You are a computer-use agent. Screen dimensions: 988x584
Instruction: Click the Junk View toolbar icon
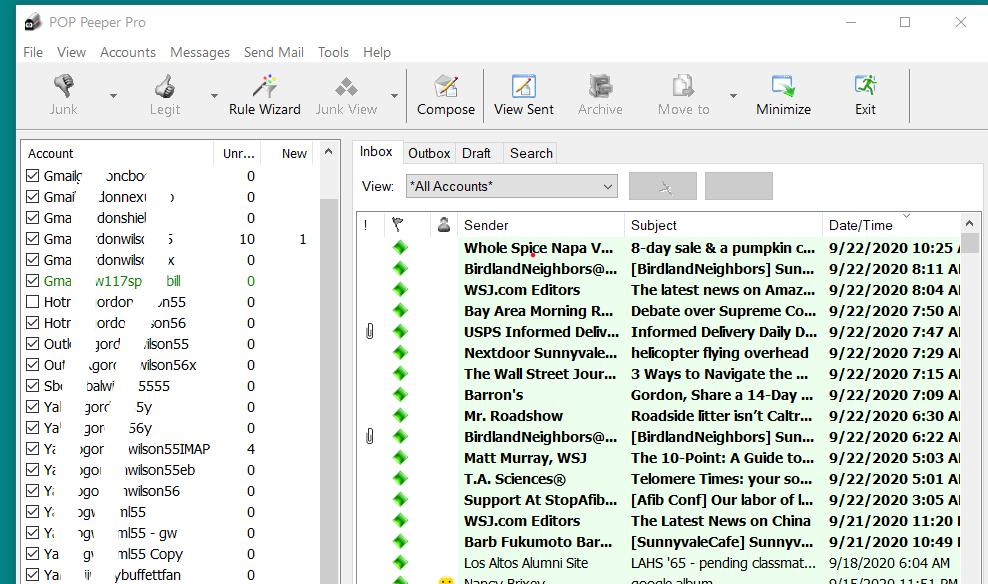pyautogui.click(x=346, y=86)
